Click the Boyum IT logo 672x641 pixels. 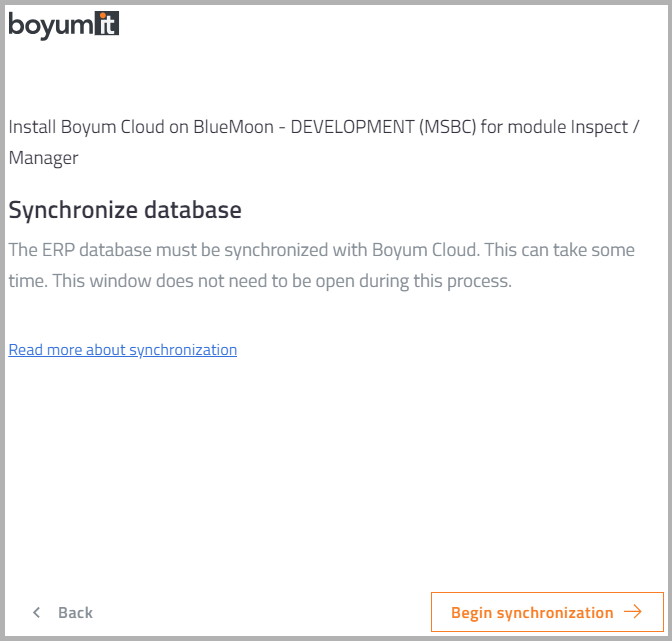[x=63, y=26]
